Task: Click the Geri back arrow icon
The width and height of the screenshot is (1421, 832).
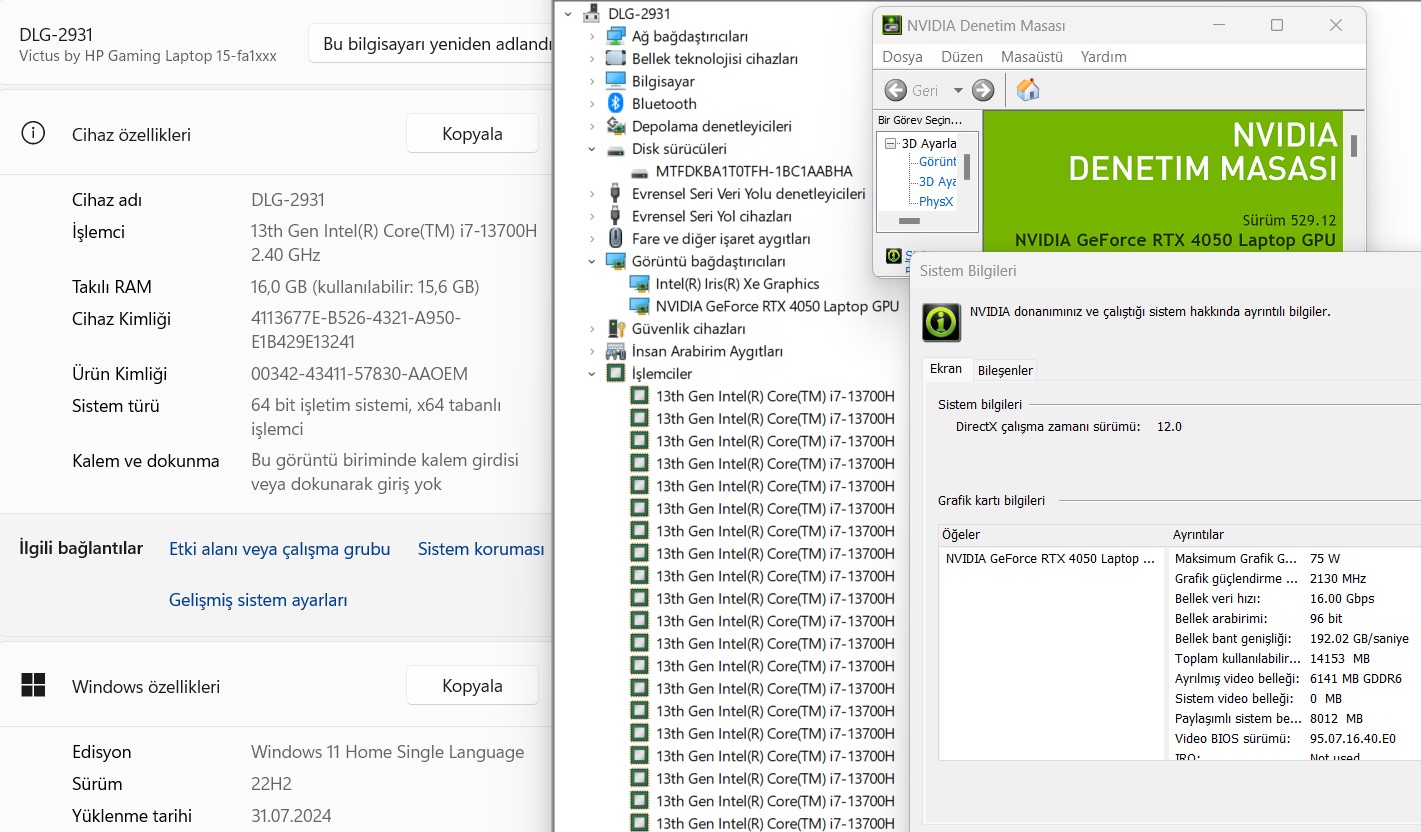Action: (x=896, y=90)
